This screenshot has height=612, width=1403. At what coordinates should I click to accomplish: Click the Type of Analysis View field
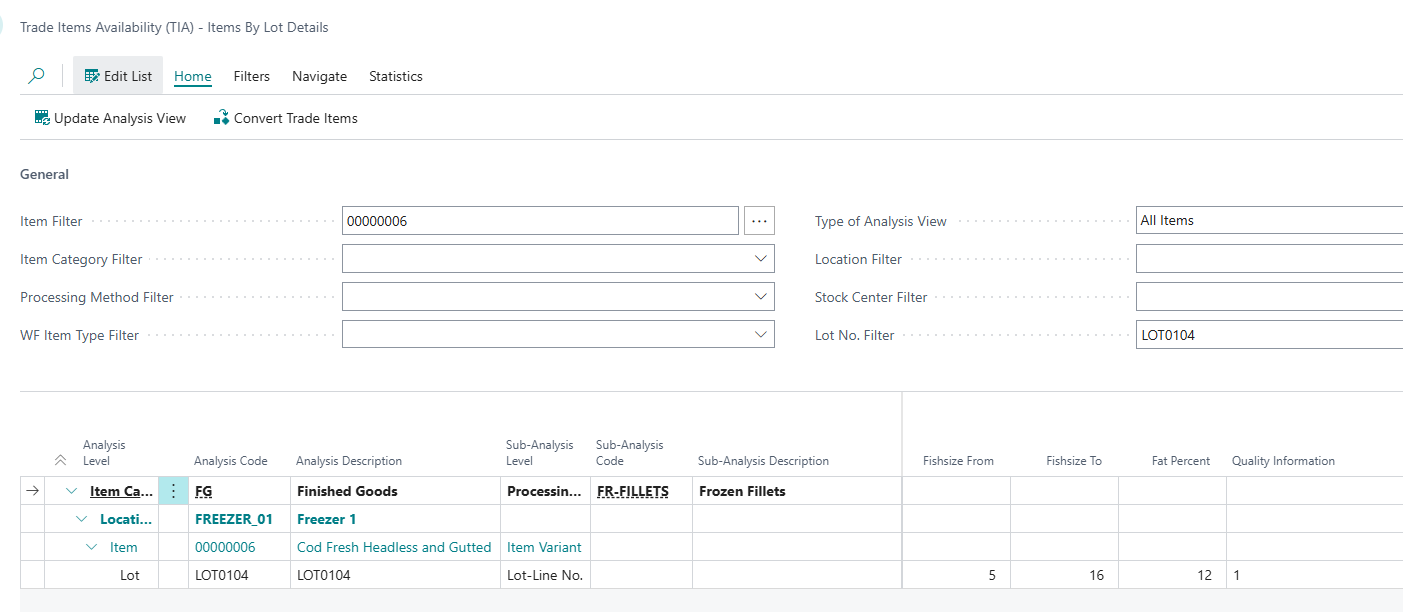[1268, 221]
